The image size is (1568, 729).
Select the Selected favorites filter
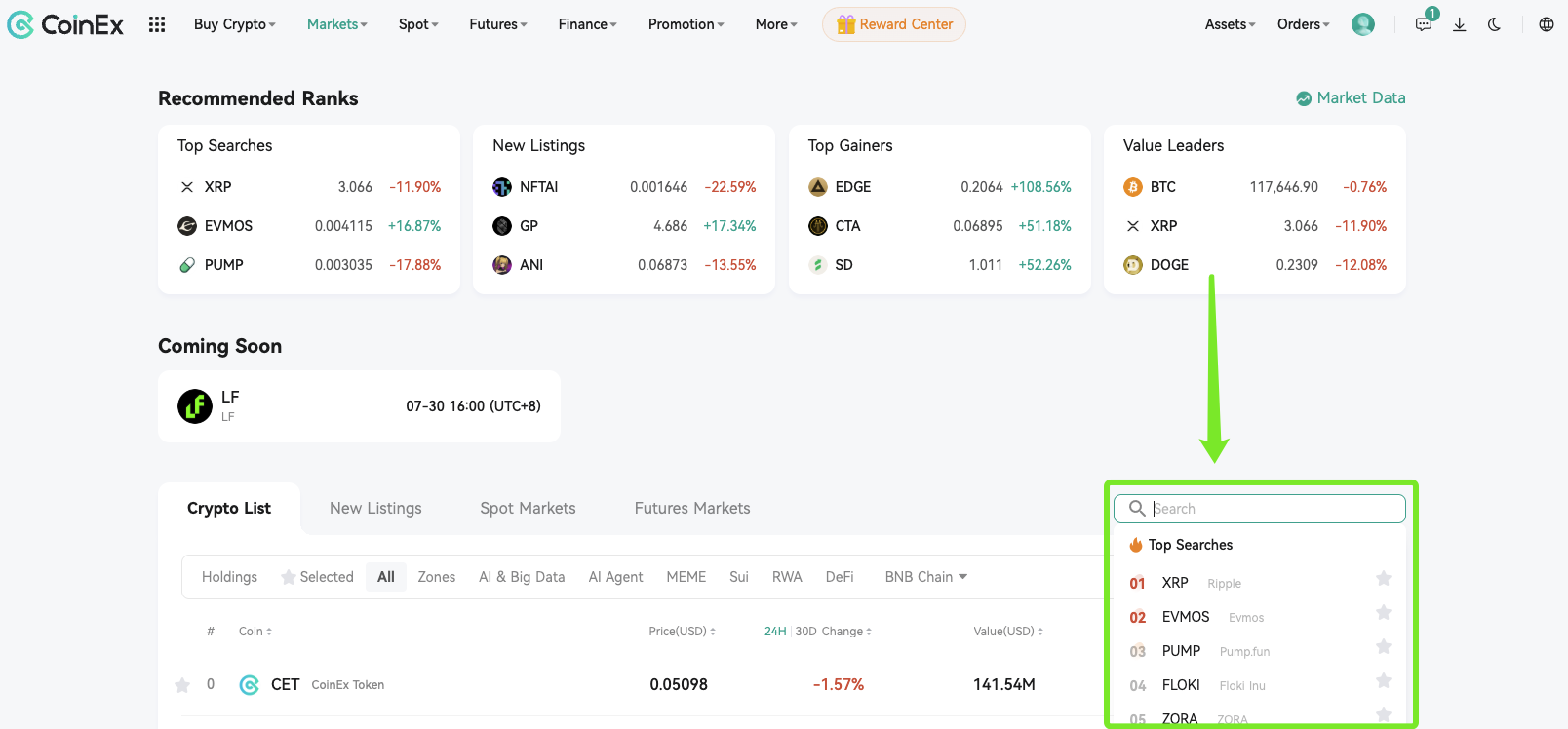(x=317, y=577)
